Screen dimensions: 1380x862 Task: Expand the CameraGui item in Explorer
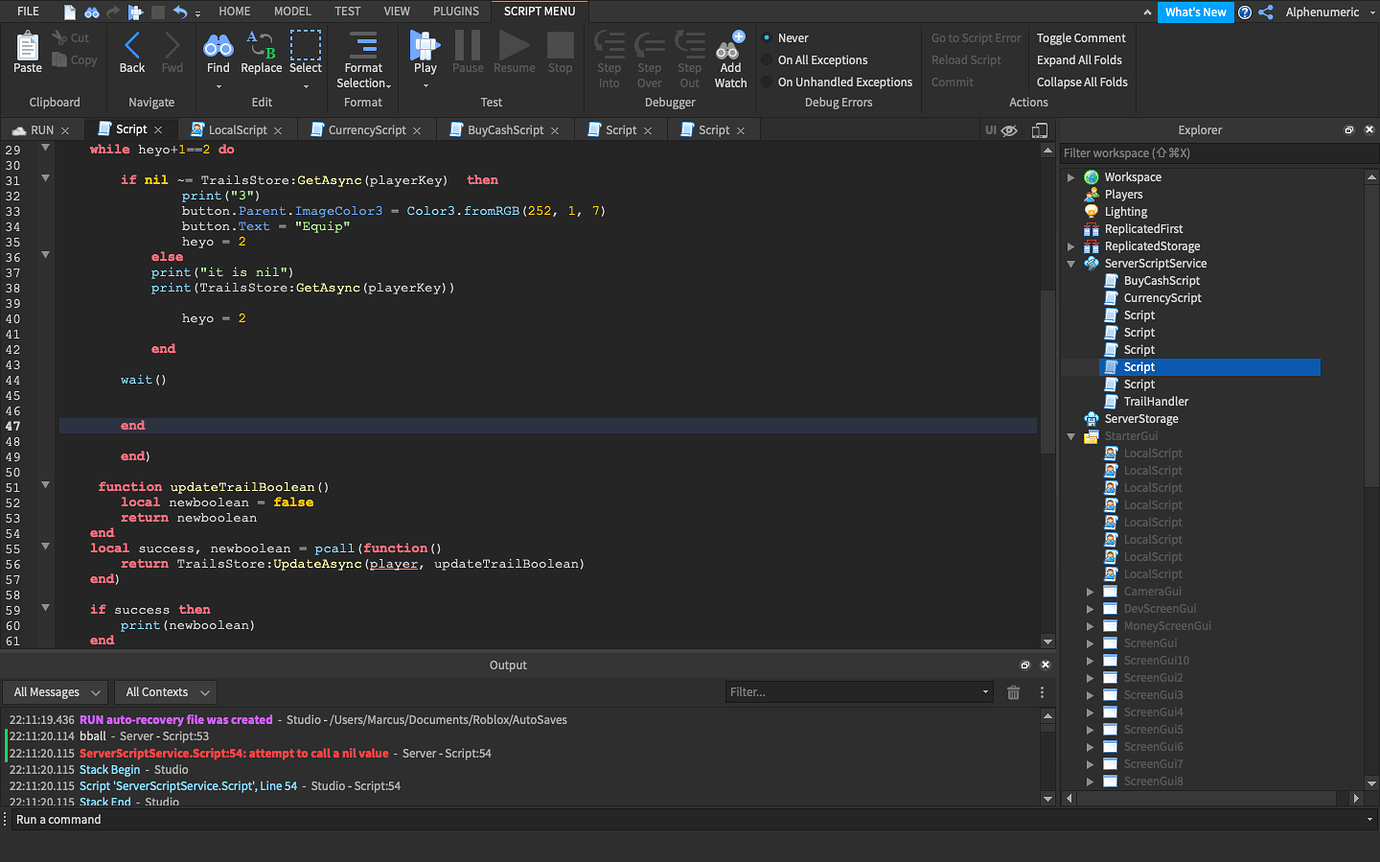pos(1090,591)
